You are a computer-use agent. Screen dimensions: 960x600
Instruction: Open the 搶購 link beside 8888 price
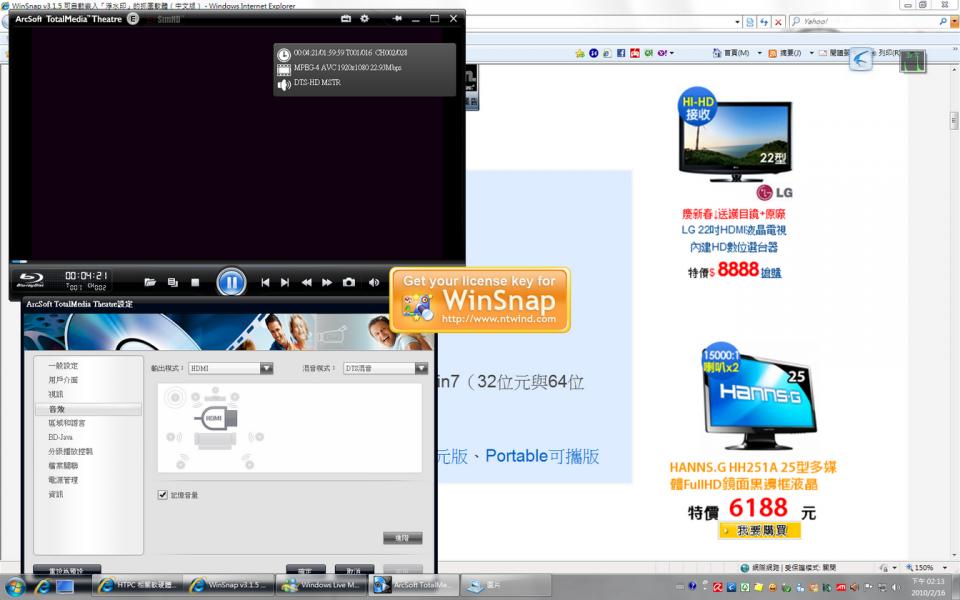771,272
